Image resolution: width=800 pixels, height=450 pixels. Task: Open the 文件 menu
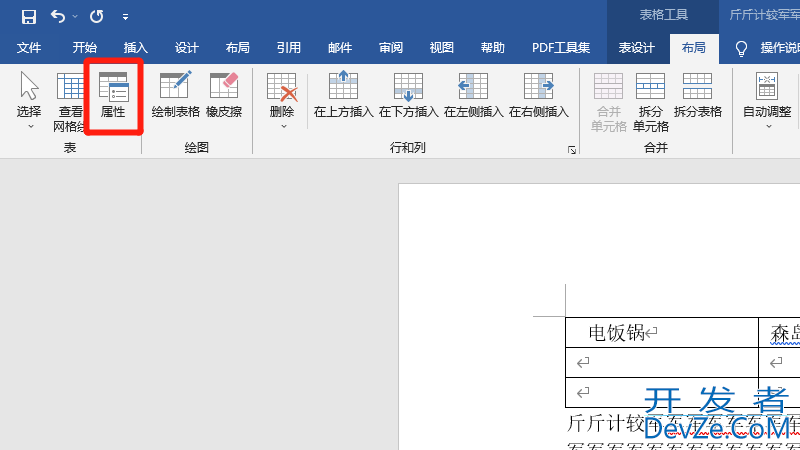pyautogui.click(x=29, y=48)
